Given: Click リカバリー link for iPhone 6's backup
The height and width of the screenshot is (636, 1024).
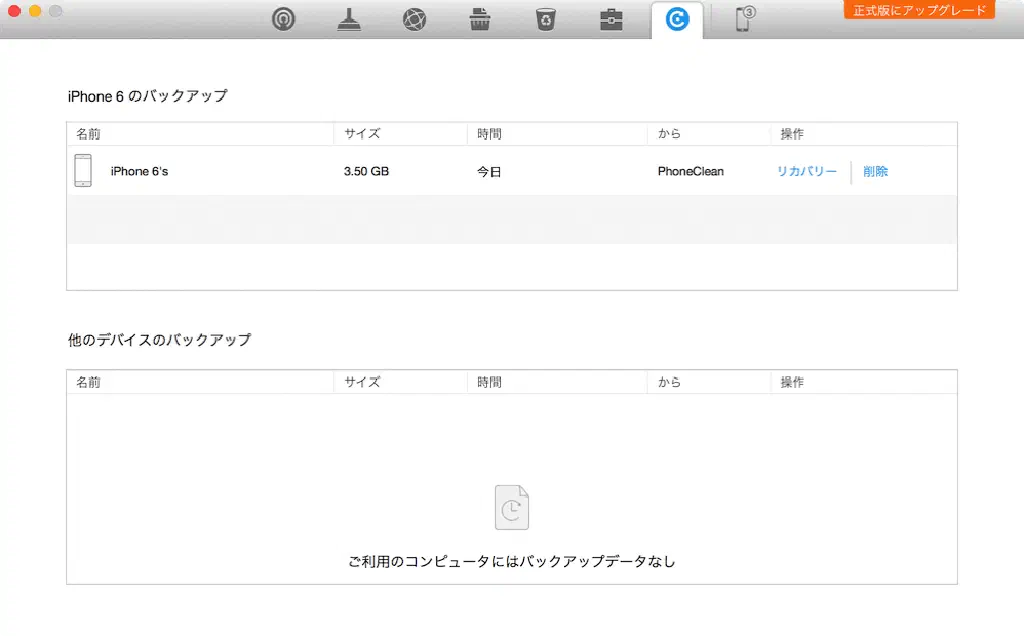Looking at the screenshot, I should [806, 171].
